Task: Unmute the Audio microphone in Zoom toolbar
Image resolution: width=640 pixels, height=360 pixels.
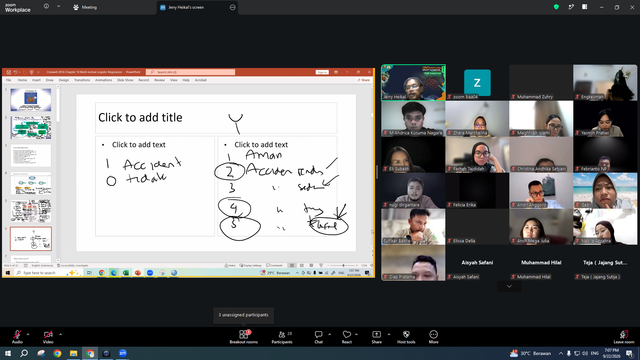Action: (x=17, y=337)
